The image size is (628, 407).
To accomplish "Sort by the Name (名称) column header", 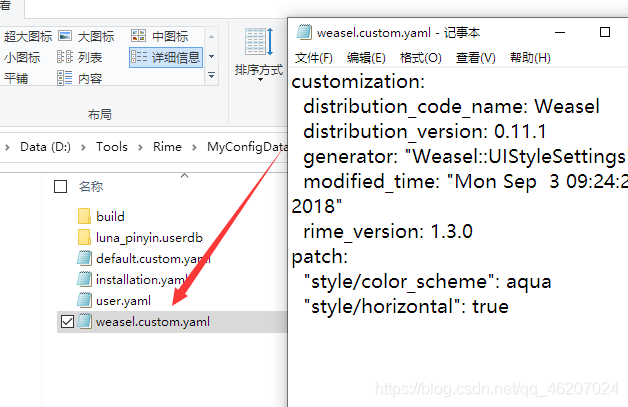I will [91, 186].
